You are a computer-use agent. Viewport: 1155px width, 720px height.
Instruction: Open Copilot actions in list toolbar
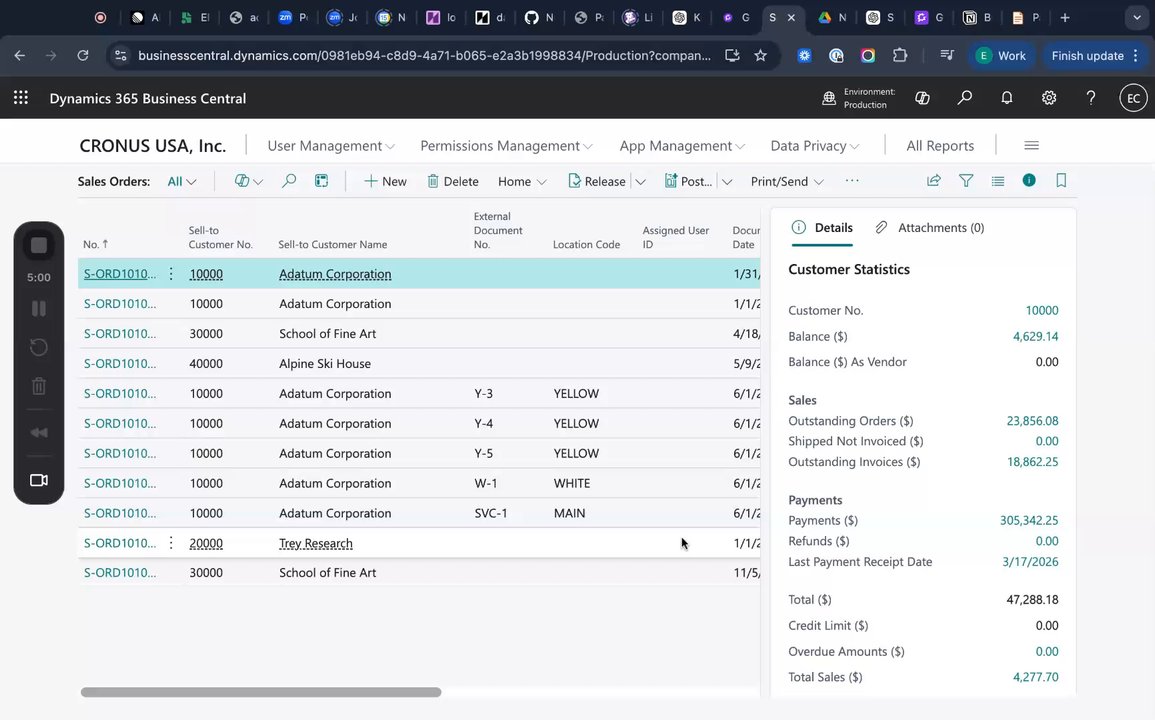(x=248, y=181)
